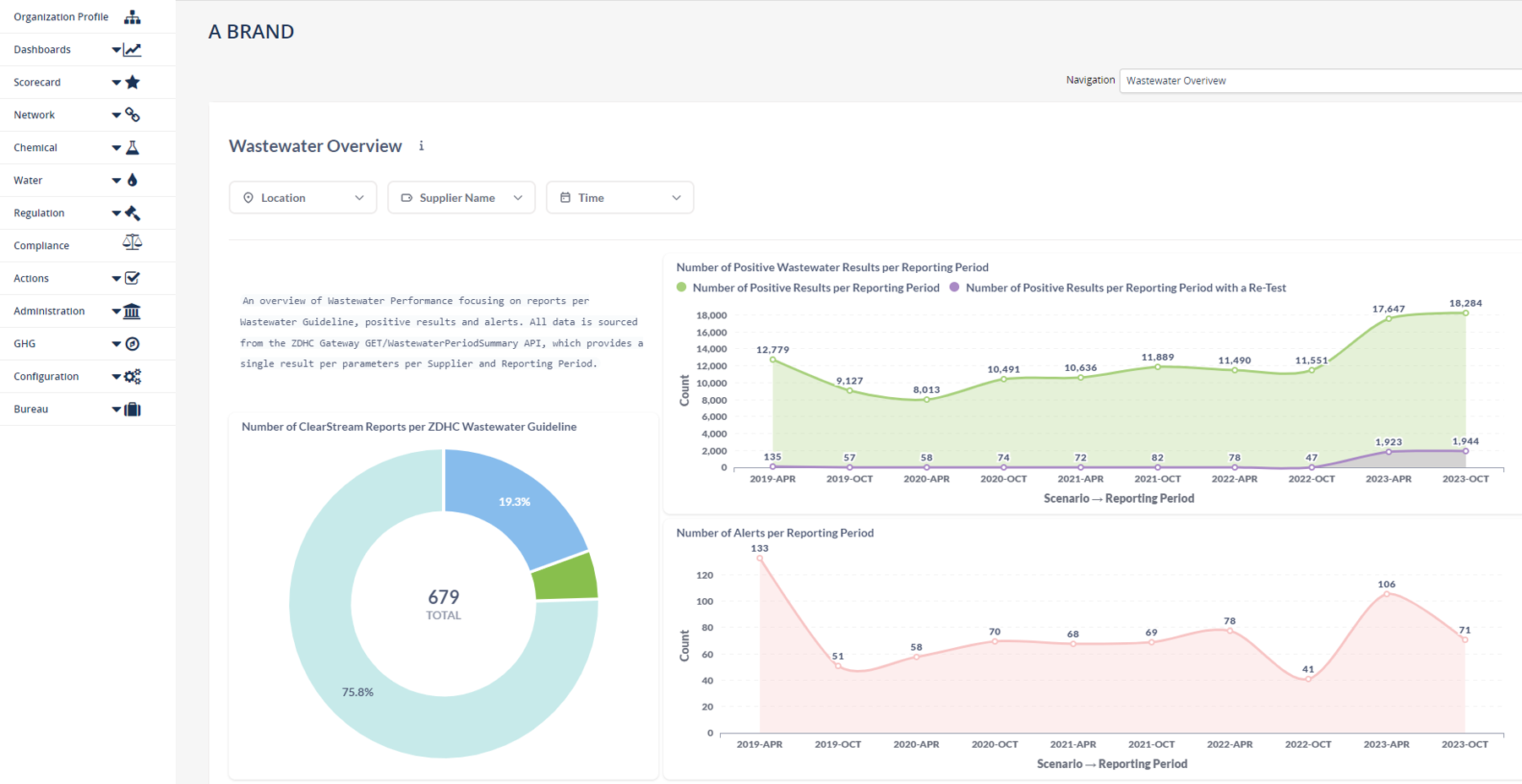Select the Bureau sidebar entry
1522x784 pixels.
(x=31, y=409)
